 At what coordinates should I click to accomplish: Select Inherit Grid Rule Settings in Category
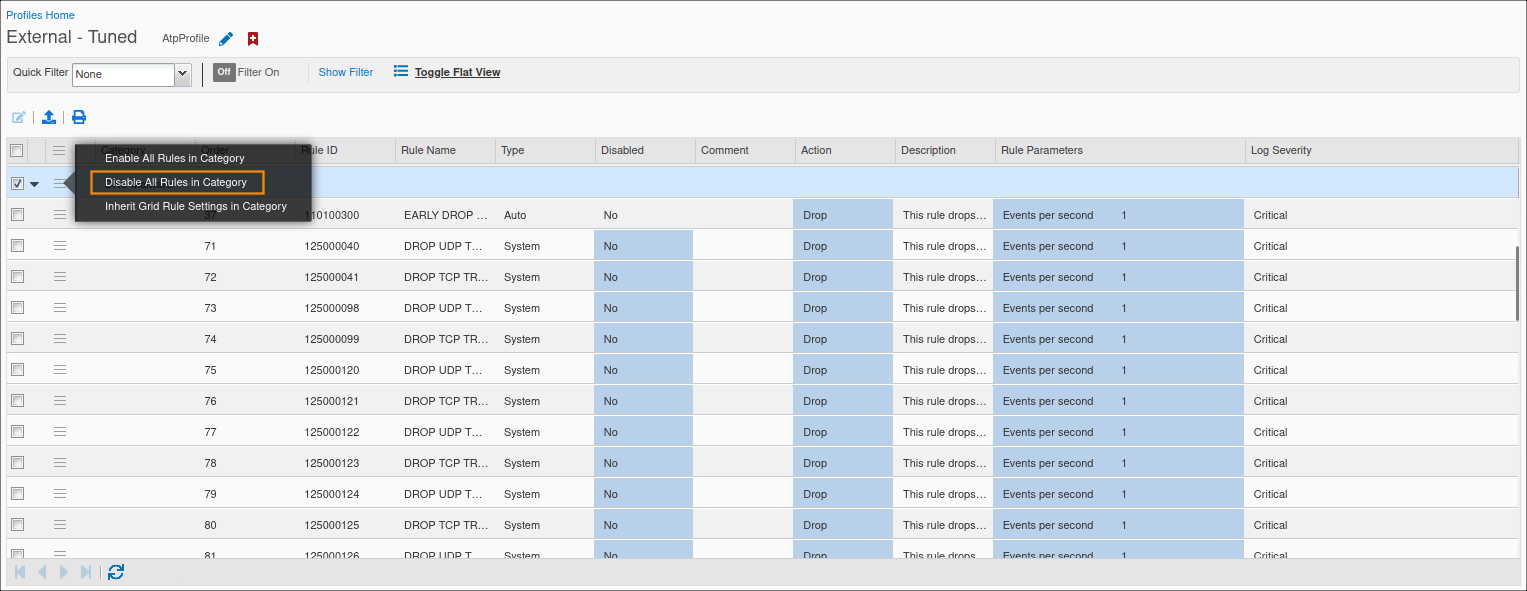click(x=196, y=206)
